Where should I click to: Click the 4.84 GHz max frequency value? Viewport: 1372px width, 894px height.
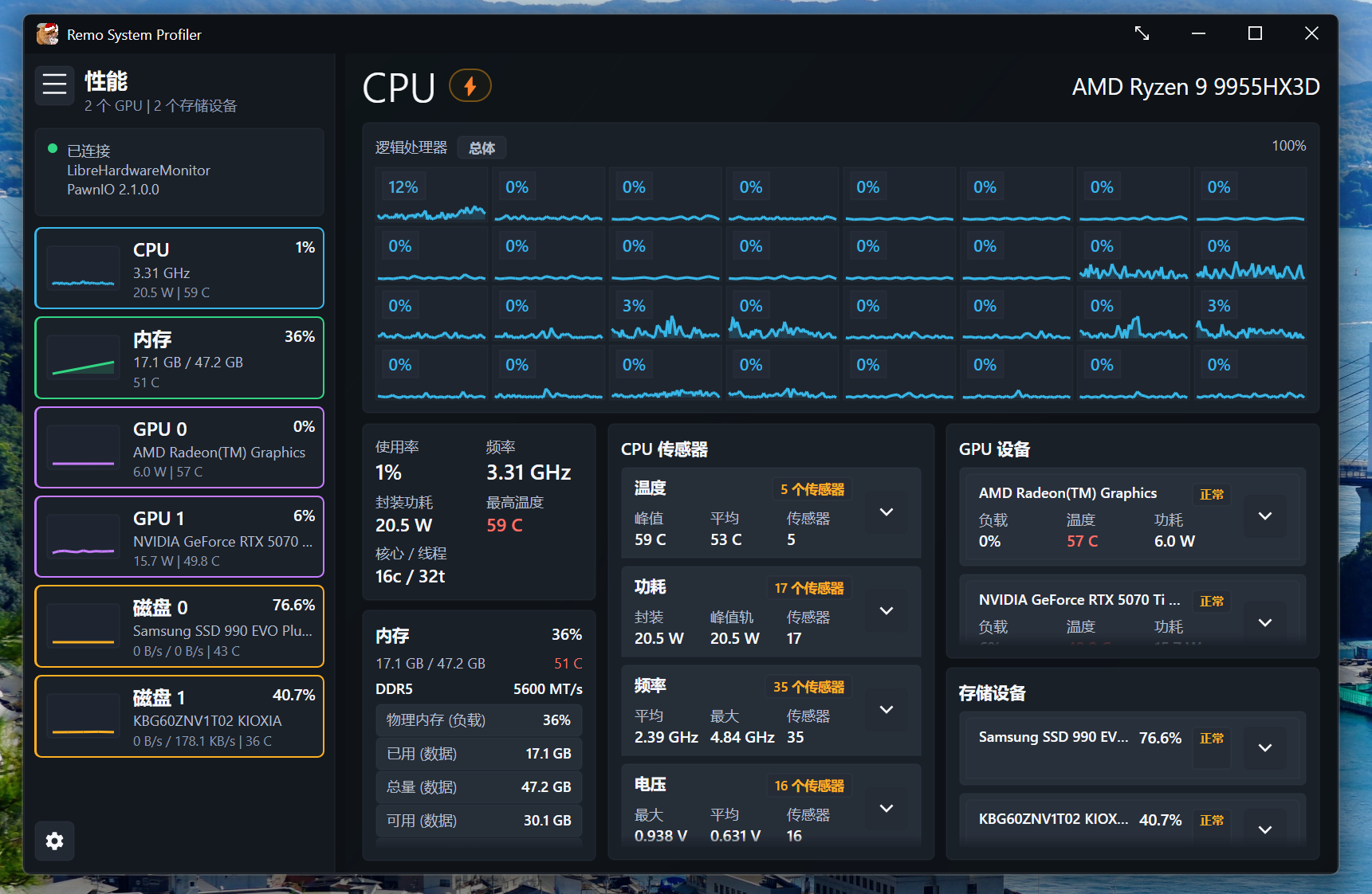click(x=742, y=737)
